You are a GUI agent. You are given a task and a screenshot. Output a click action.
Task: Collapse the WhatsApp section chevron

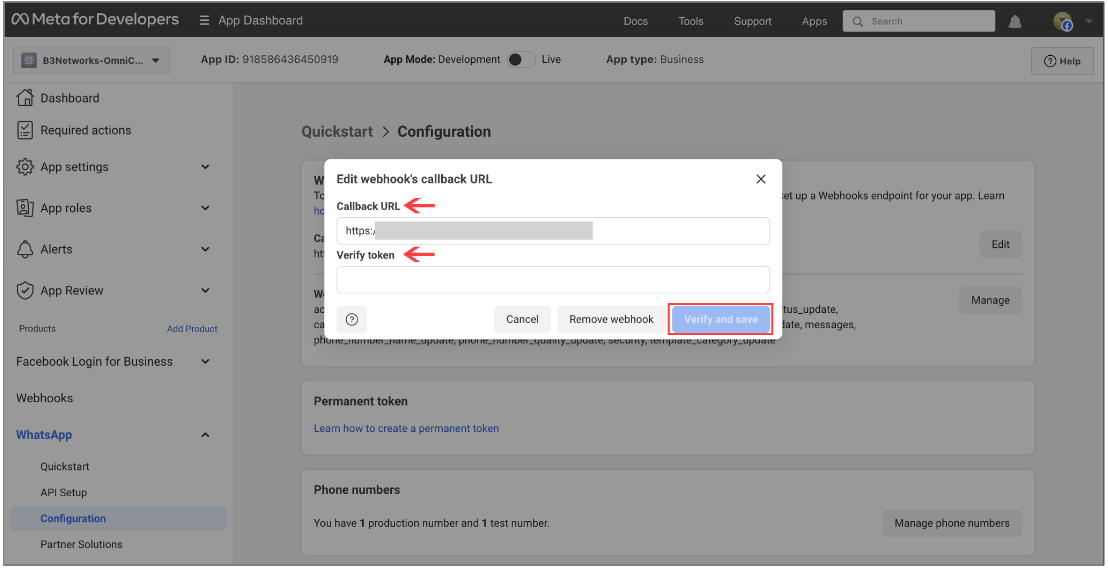205,434
